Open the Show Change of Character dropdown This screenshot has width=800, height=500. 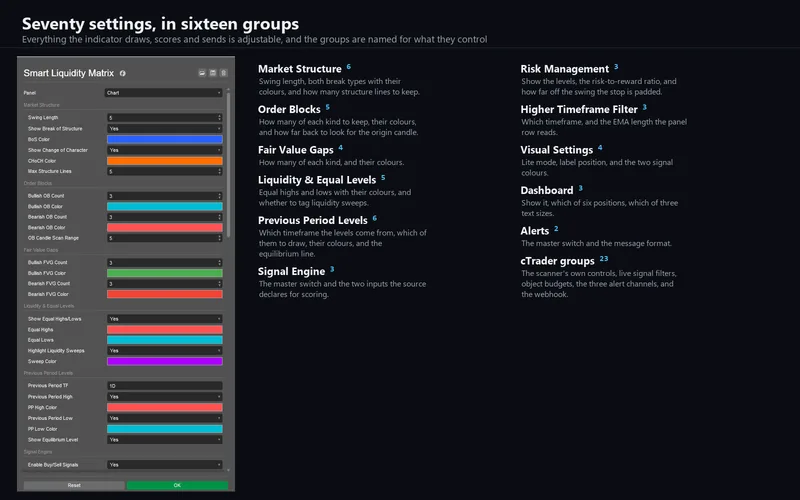pyautogui.click(x=164, y=150)
